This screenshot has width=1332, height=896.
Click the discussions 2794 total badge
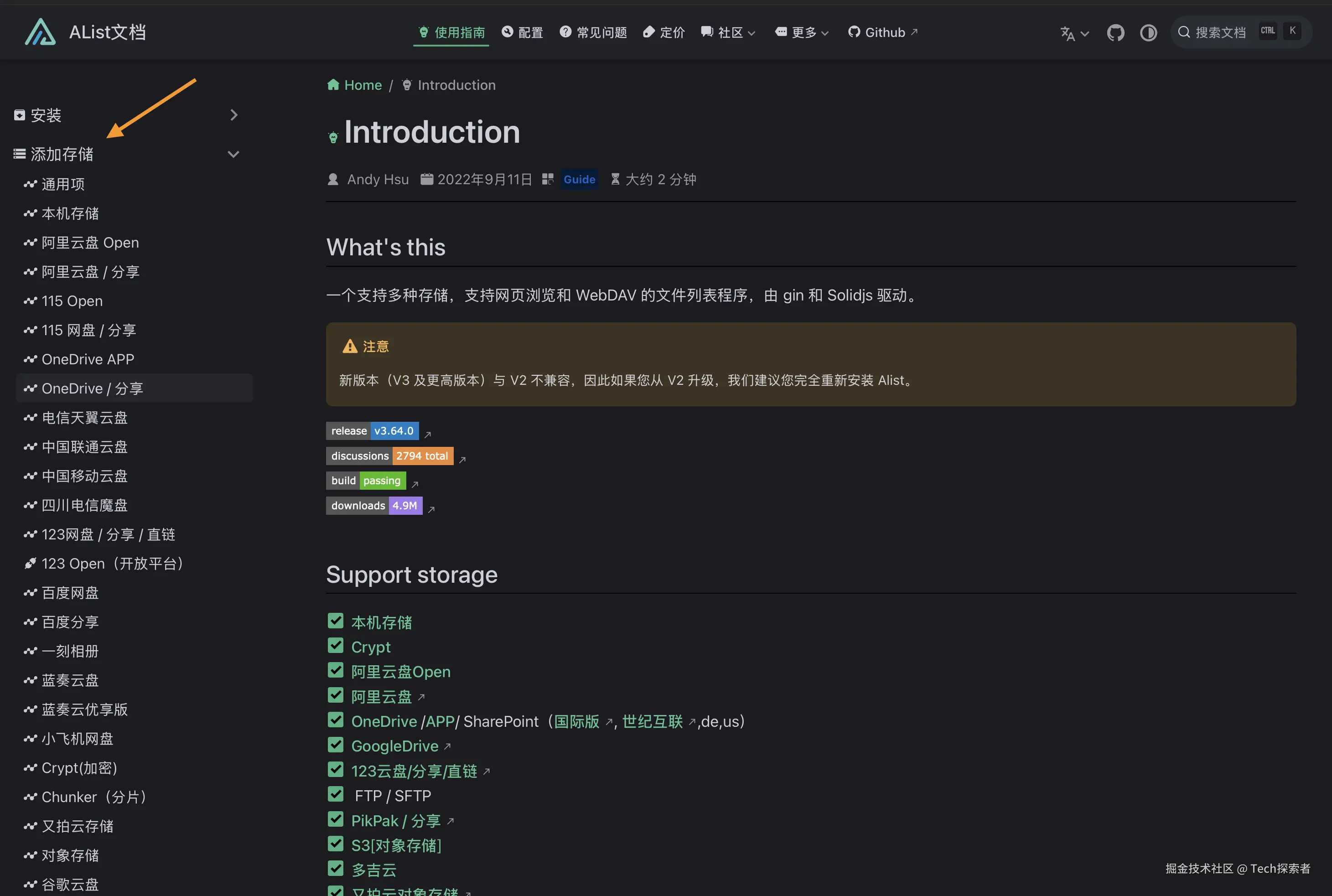390,456
